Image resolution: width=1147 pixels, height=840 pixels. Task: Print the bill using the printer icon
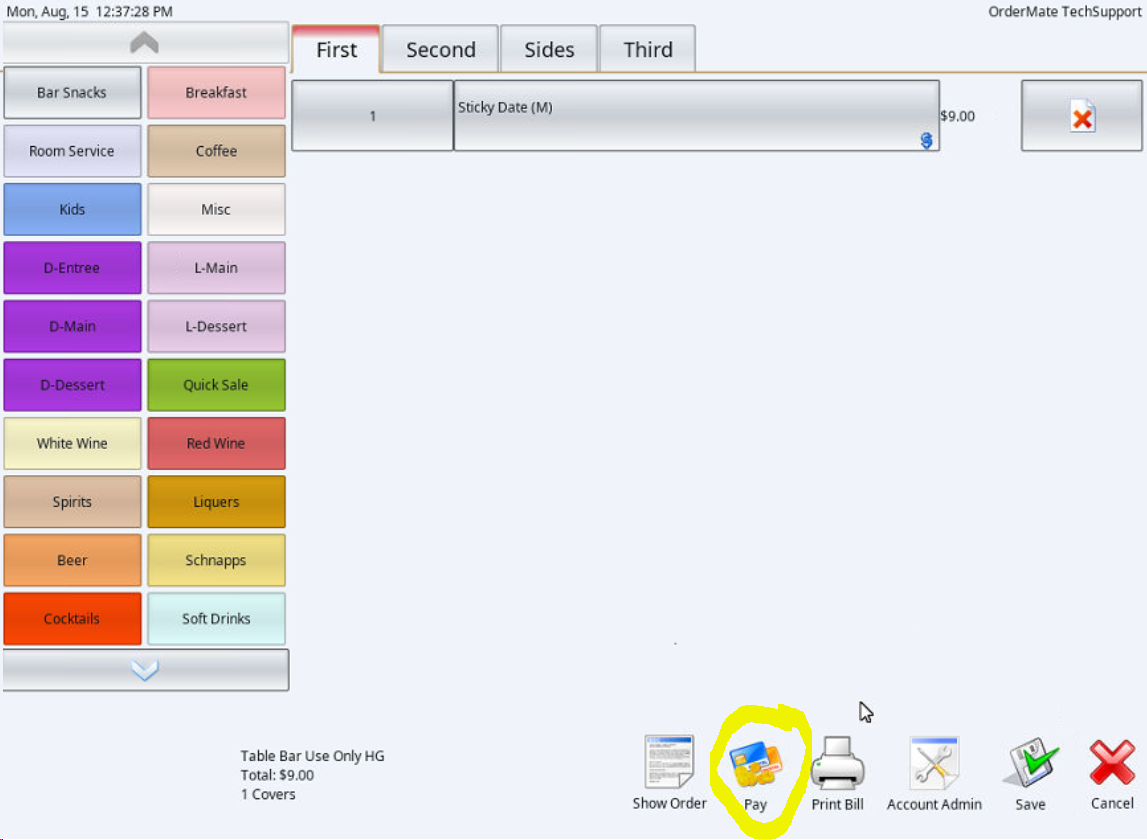coord(838,763)
